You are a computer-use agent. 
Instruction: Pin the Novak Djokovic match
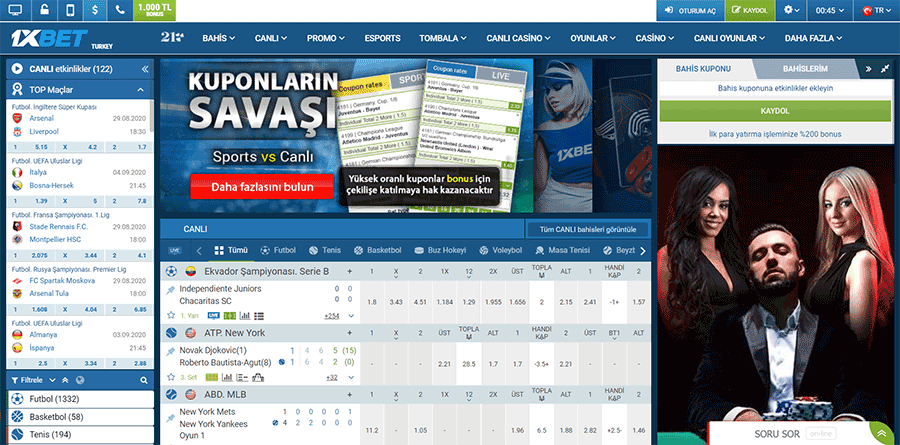coord(170,351)
